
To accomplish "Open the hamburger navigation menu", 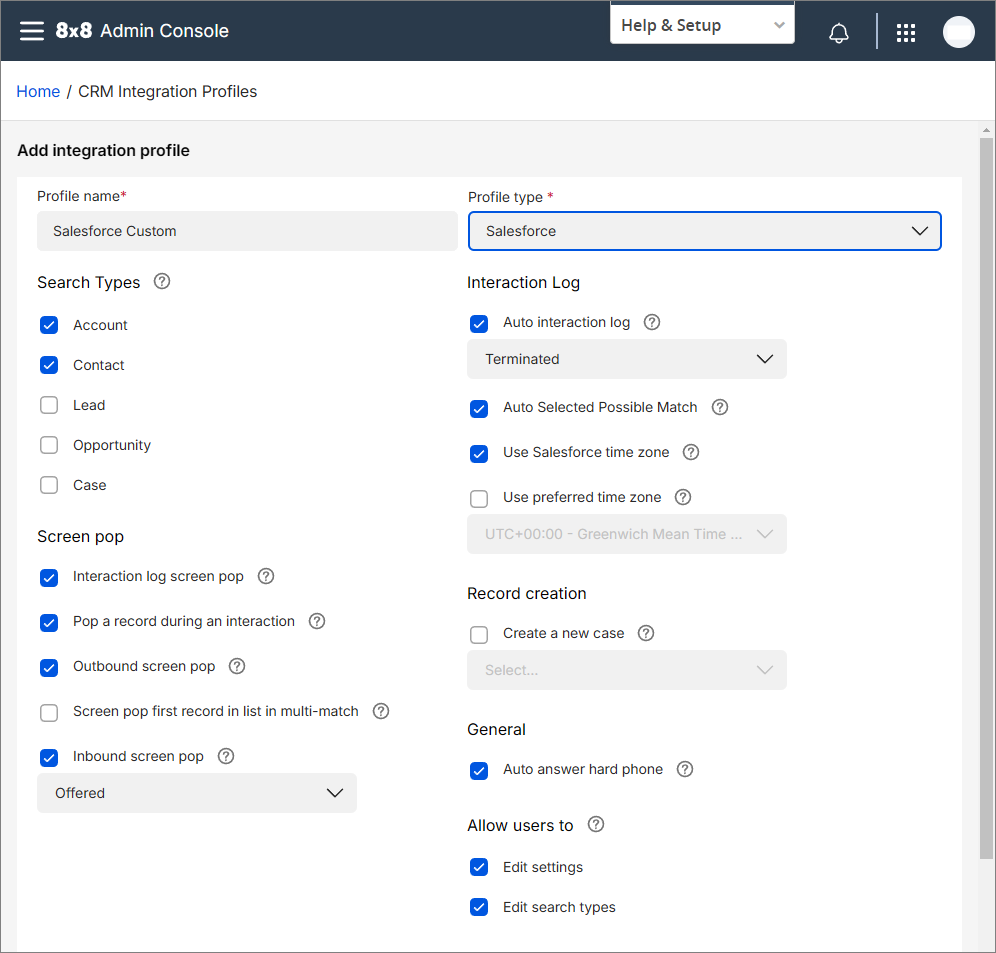I will click(x=31, y=30).
